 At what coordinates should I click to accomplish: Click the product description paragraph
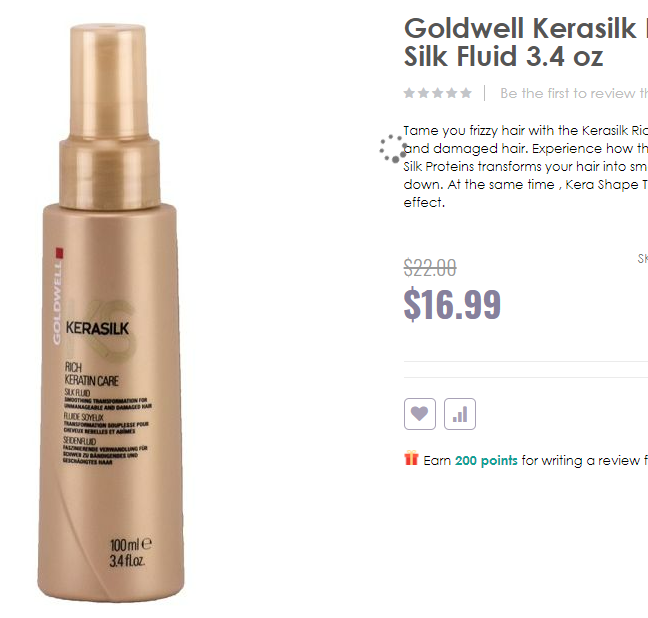(x=526, y=167)
